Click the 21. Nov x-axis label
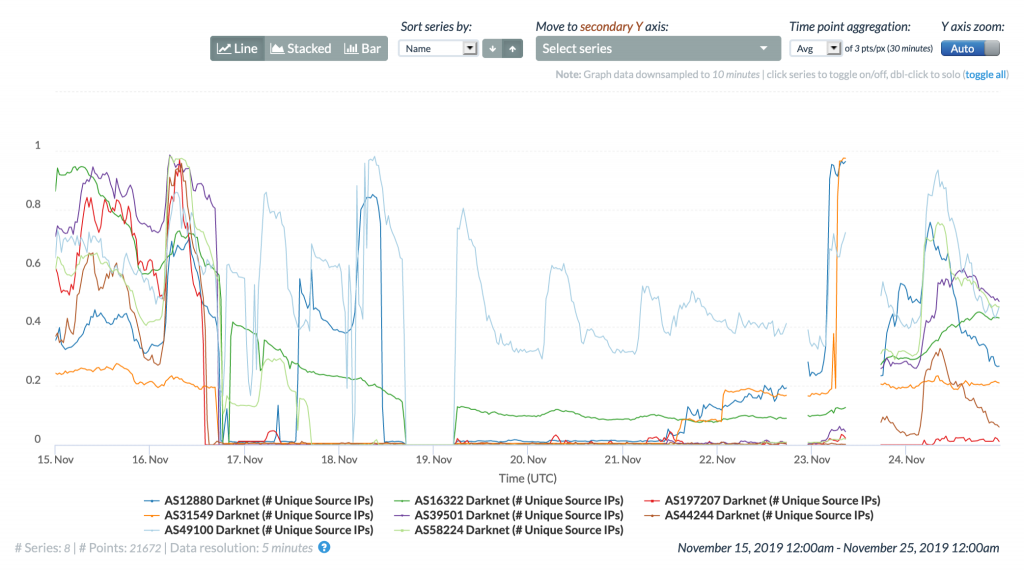The width and height of the screenshot is (1024, 571). pos(622,460)
